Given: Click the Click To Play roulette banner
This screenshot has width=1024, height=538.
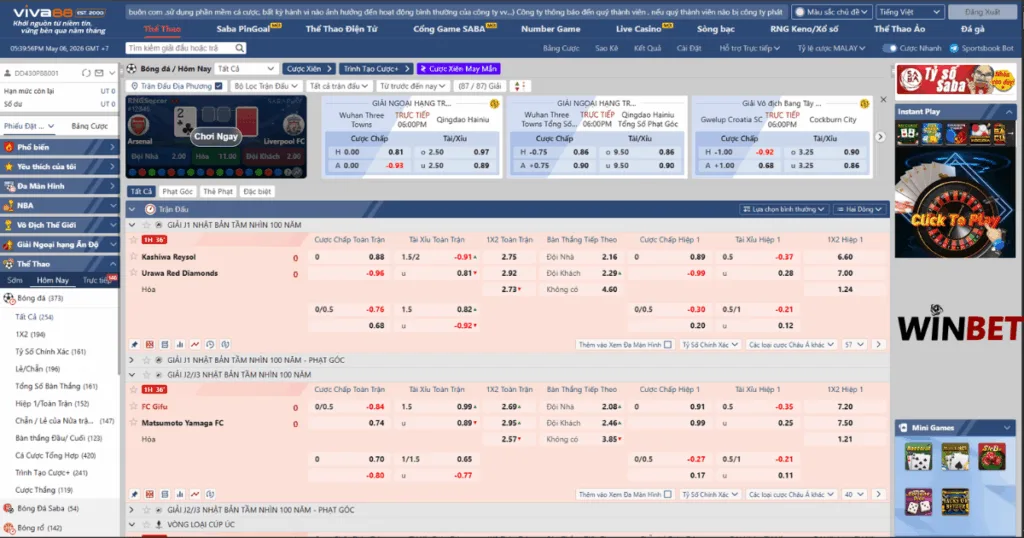Looking at the screenshot, I should tap(955, 204).
